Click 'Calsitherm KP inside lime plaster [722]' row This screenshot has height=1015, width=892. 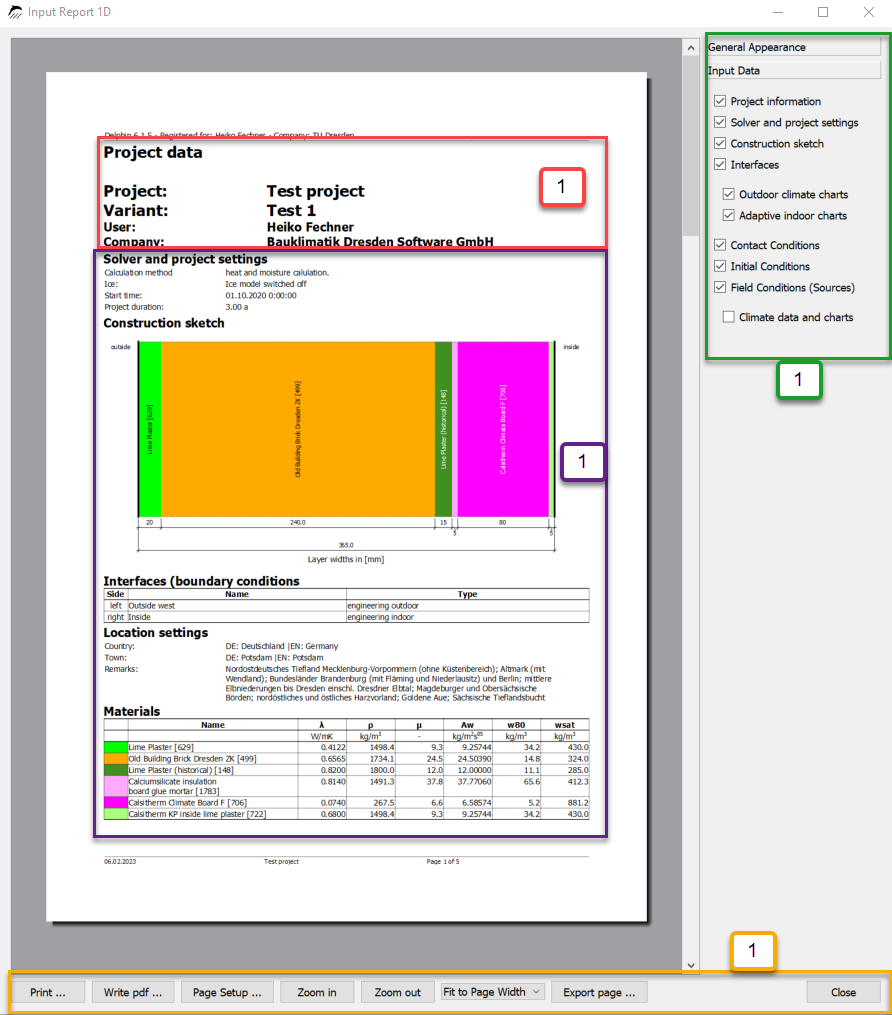click(x=346, y=814)
